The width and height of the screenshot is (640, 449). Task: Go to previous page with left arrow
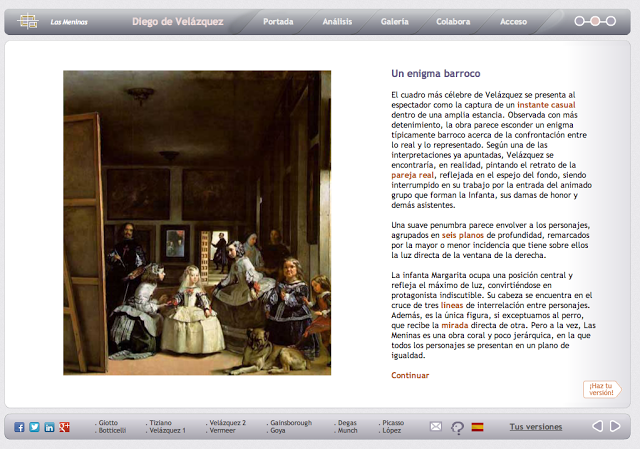click(x=598, y=426)
